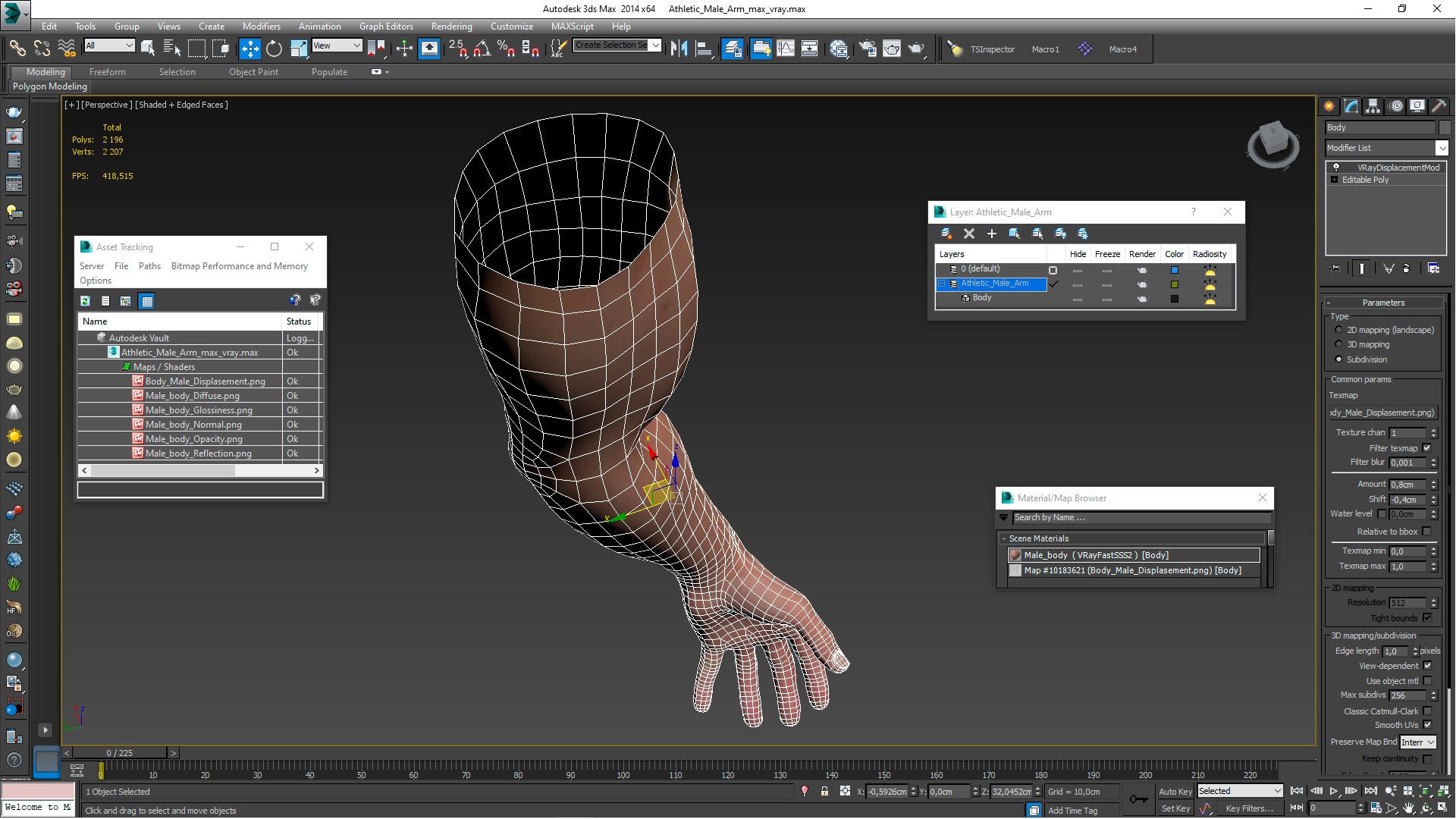Viewport: 1456px width, 819px height.
Task: Click the Selection Lock toggle padlock
Action: 824,791
